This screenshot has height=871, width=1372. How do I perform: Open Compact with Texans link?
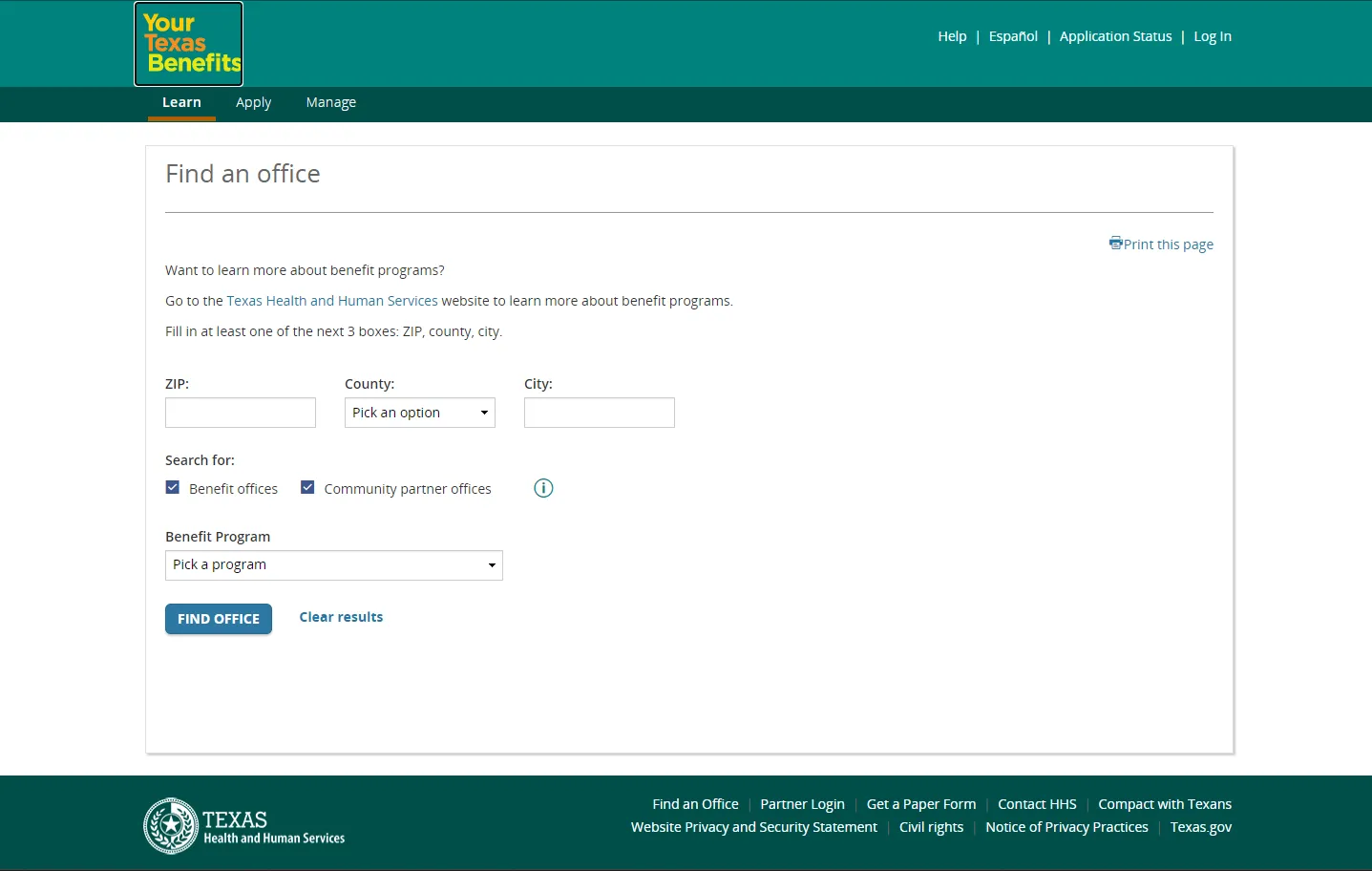tap(1165, 804)
